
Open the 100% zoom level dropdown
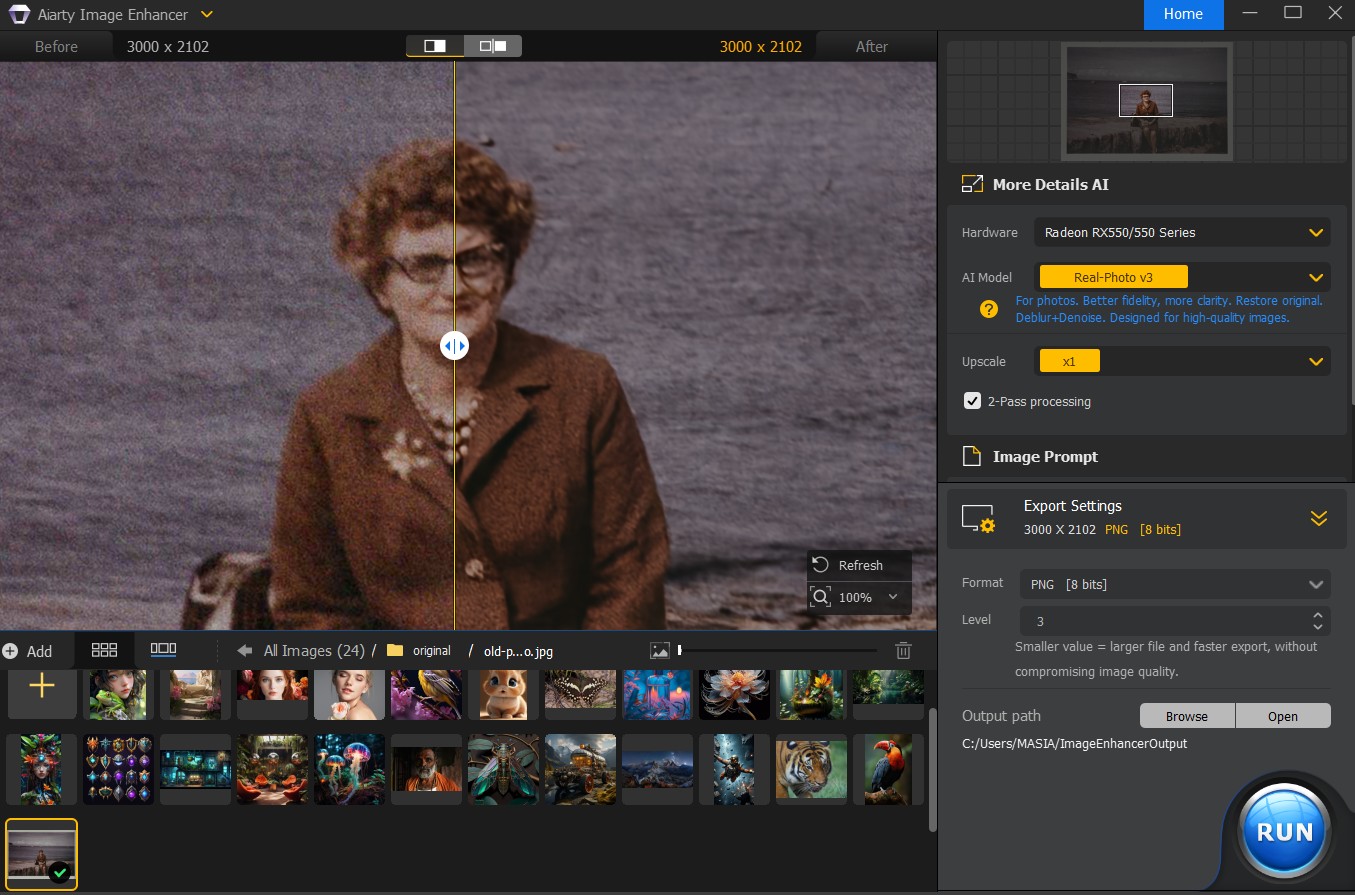(892, 597)
